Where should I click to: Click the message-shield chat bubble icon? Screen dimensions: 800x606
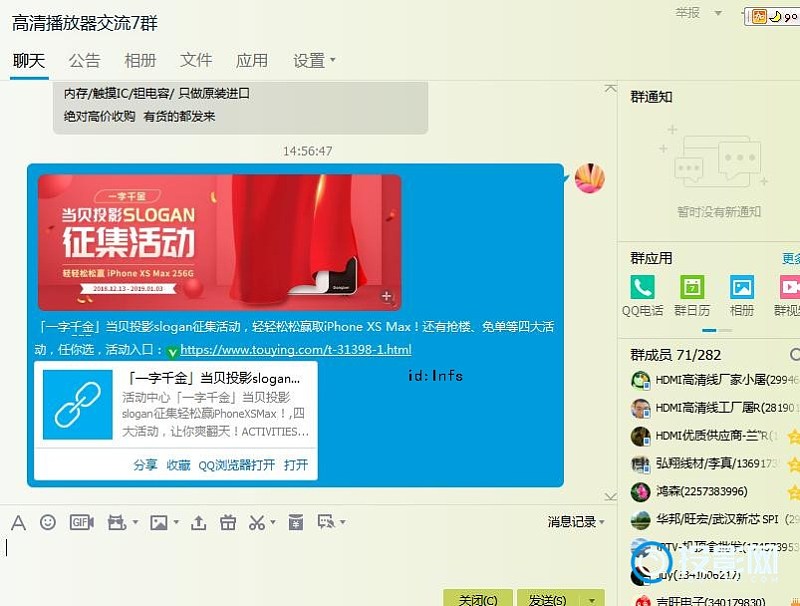click(326, 521)
